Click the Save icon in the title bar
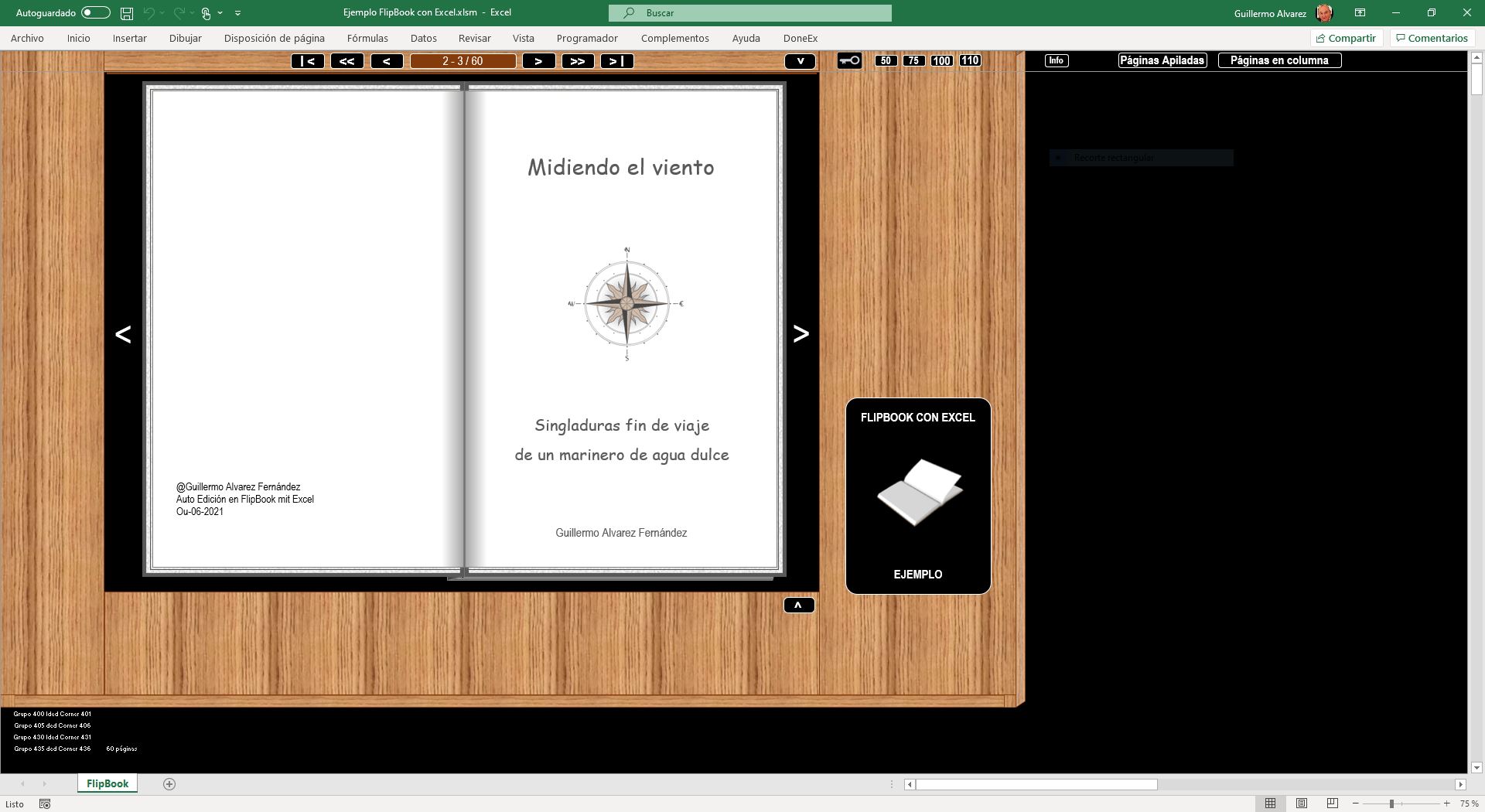 126,12
